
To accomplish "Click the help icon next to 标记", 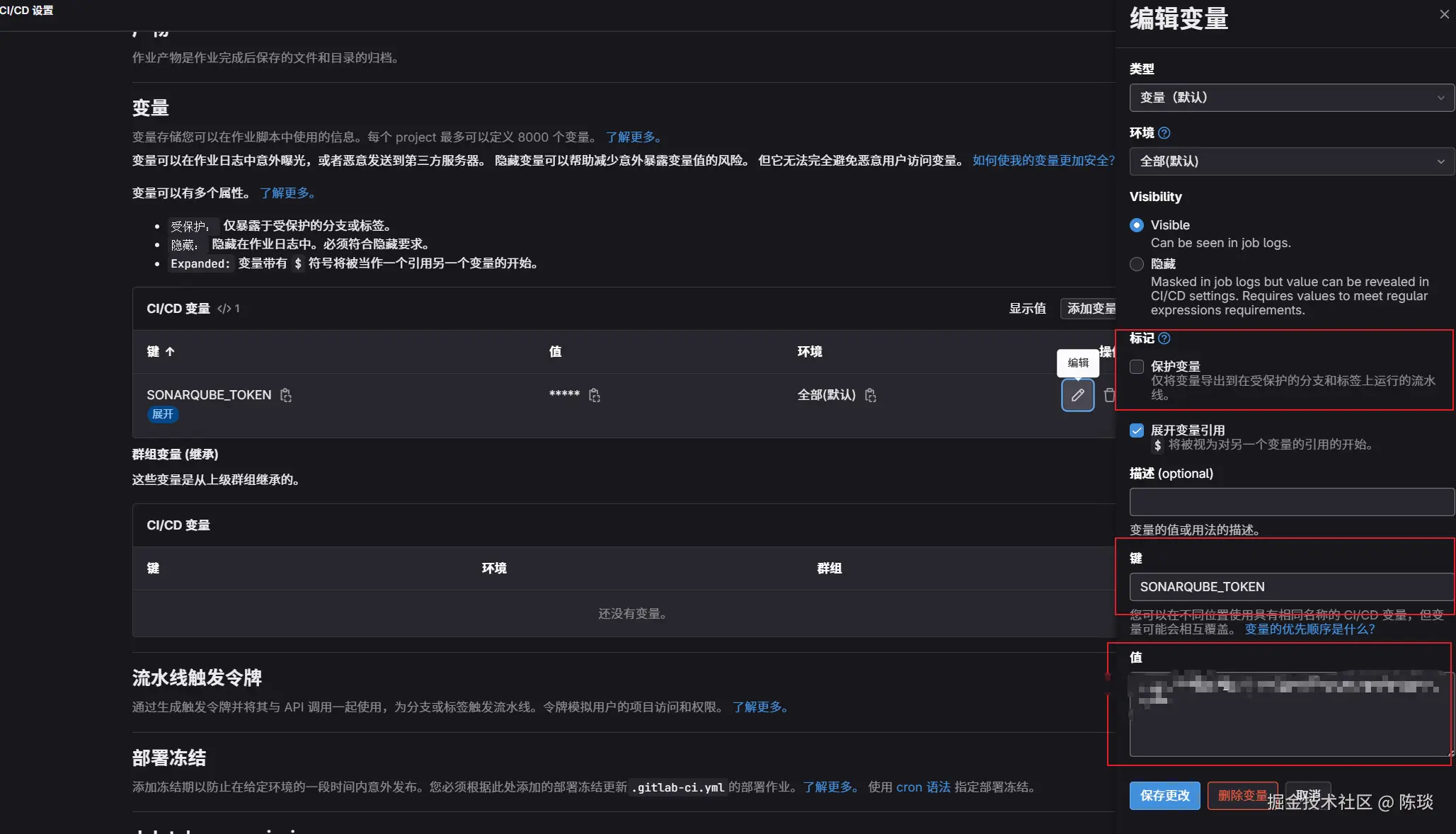I will tap(1164, 338).
